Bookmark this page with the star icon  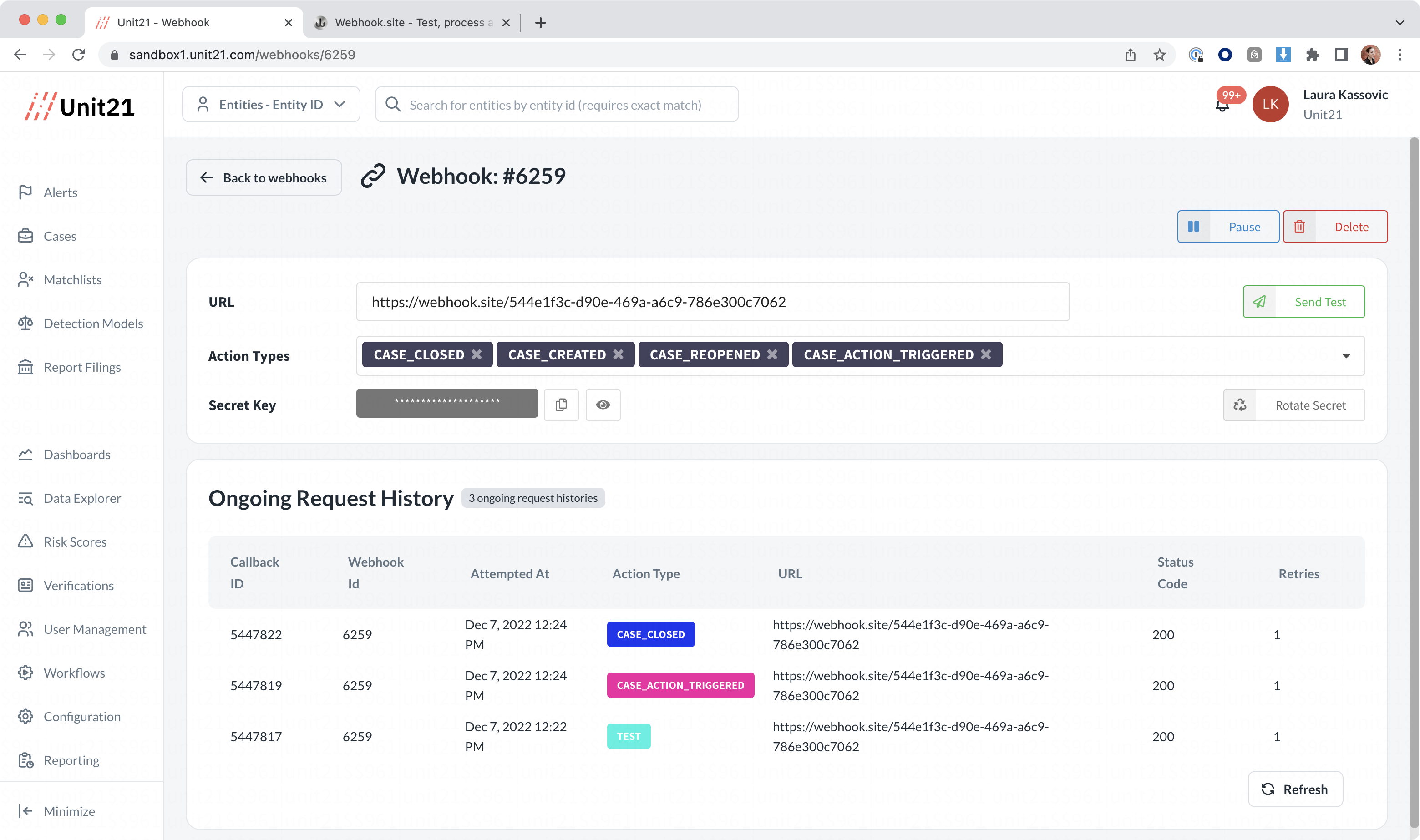(x=1160, y=55)
